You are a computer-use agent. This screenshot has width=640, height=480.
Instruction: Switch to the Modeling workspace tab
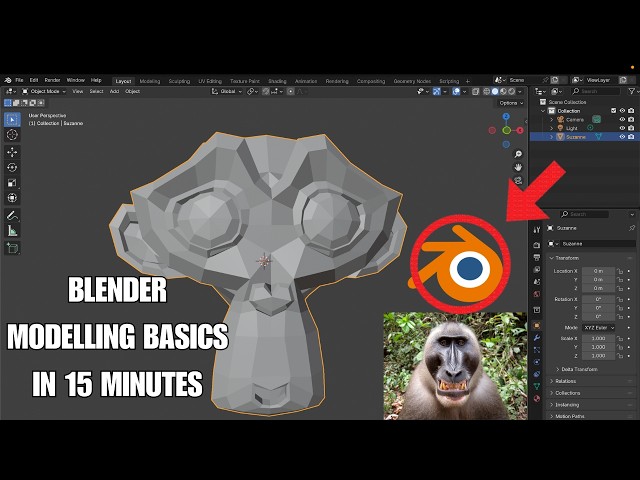pyautogui.click(x=150, y=81)
